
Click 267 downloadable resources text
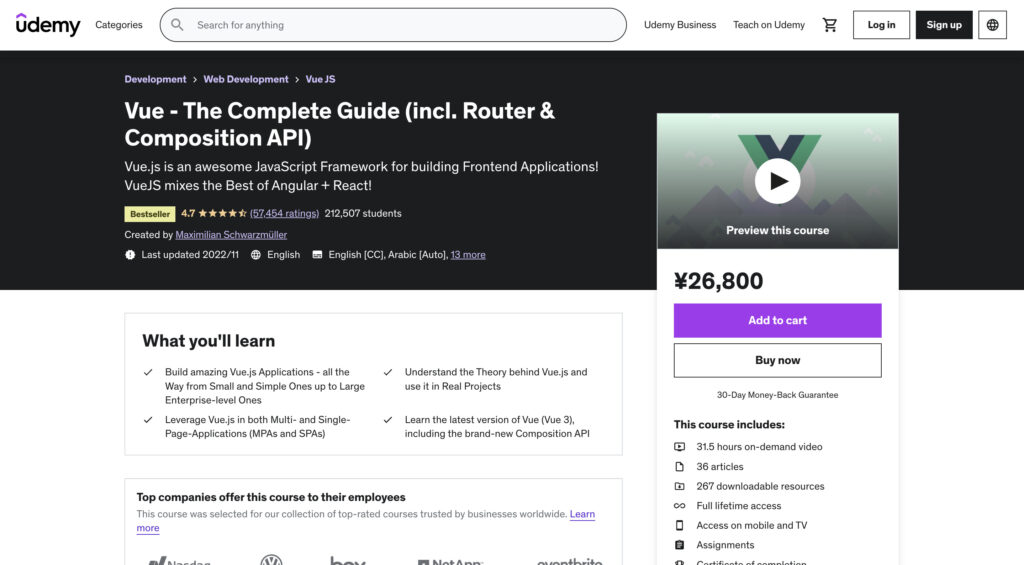click(x=760, y=486)
